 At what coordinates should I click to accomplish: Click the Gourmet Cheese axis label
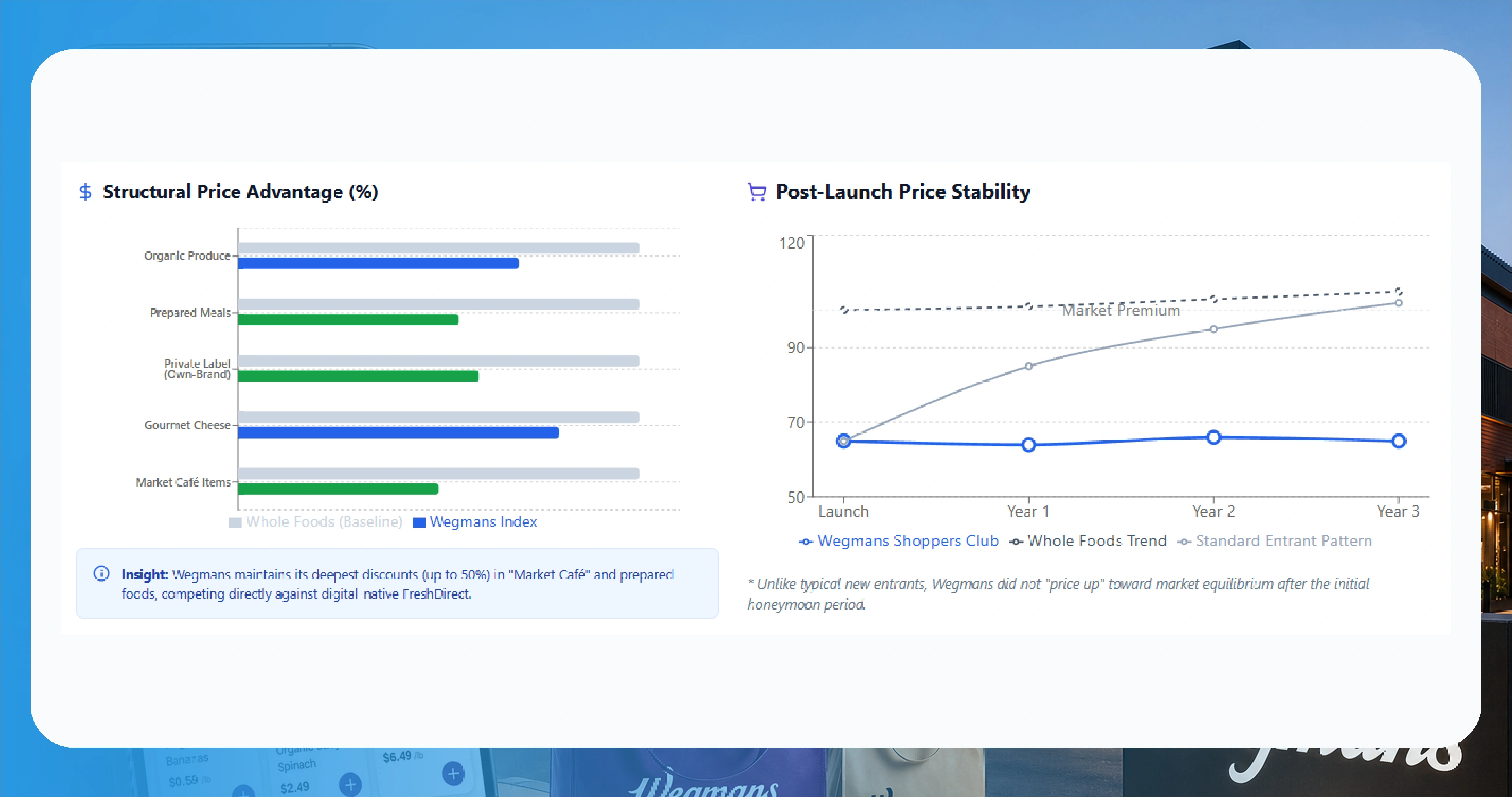point(187,425)
